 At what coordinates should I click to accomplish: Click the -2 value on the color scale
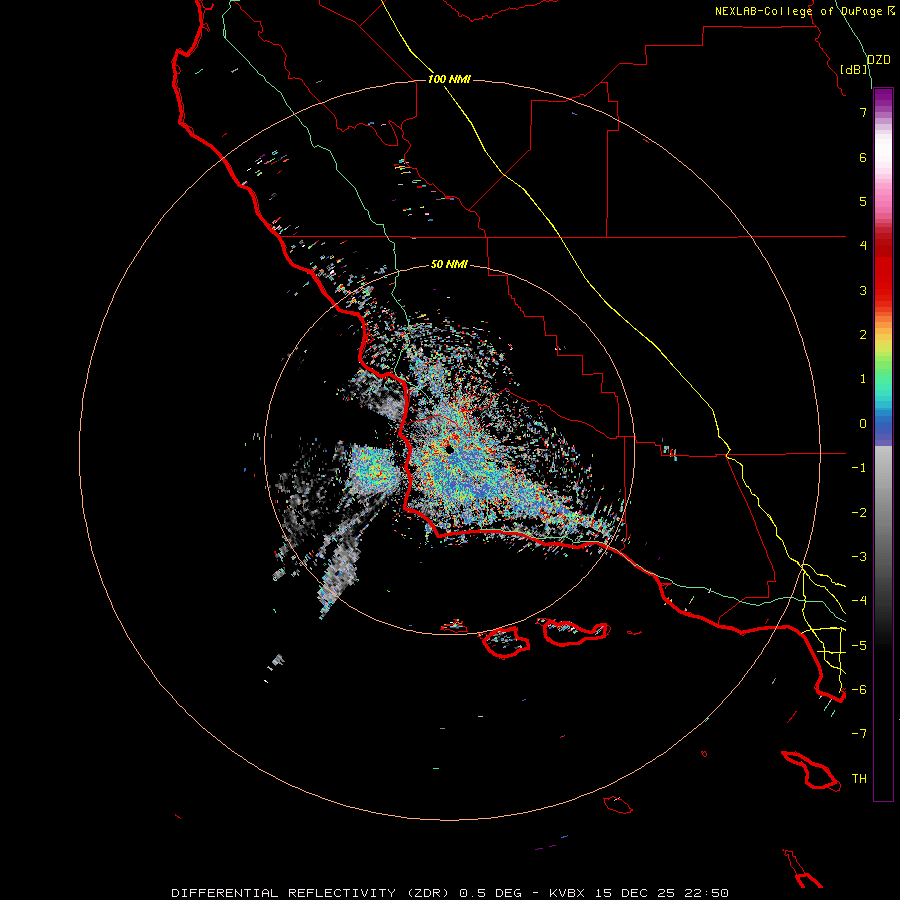[x=859, y=513]
